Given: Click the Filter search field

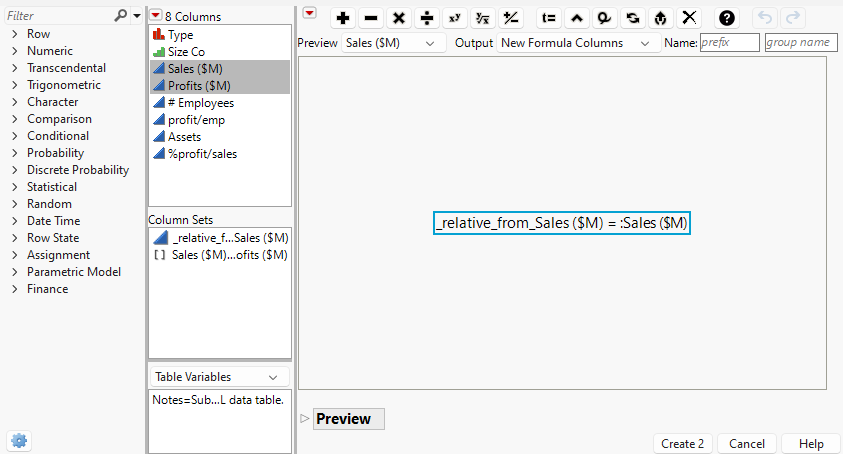Looking at the screenshot, I should click(x=58, y=16).
